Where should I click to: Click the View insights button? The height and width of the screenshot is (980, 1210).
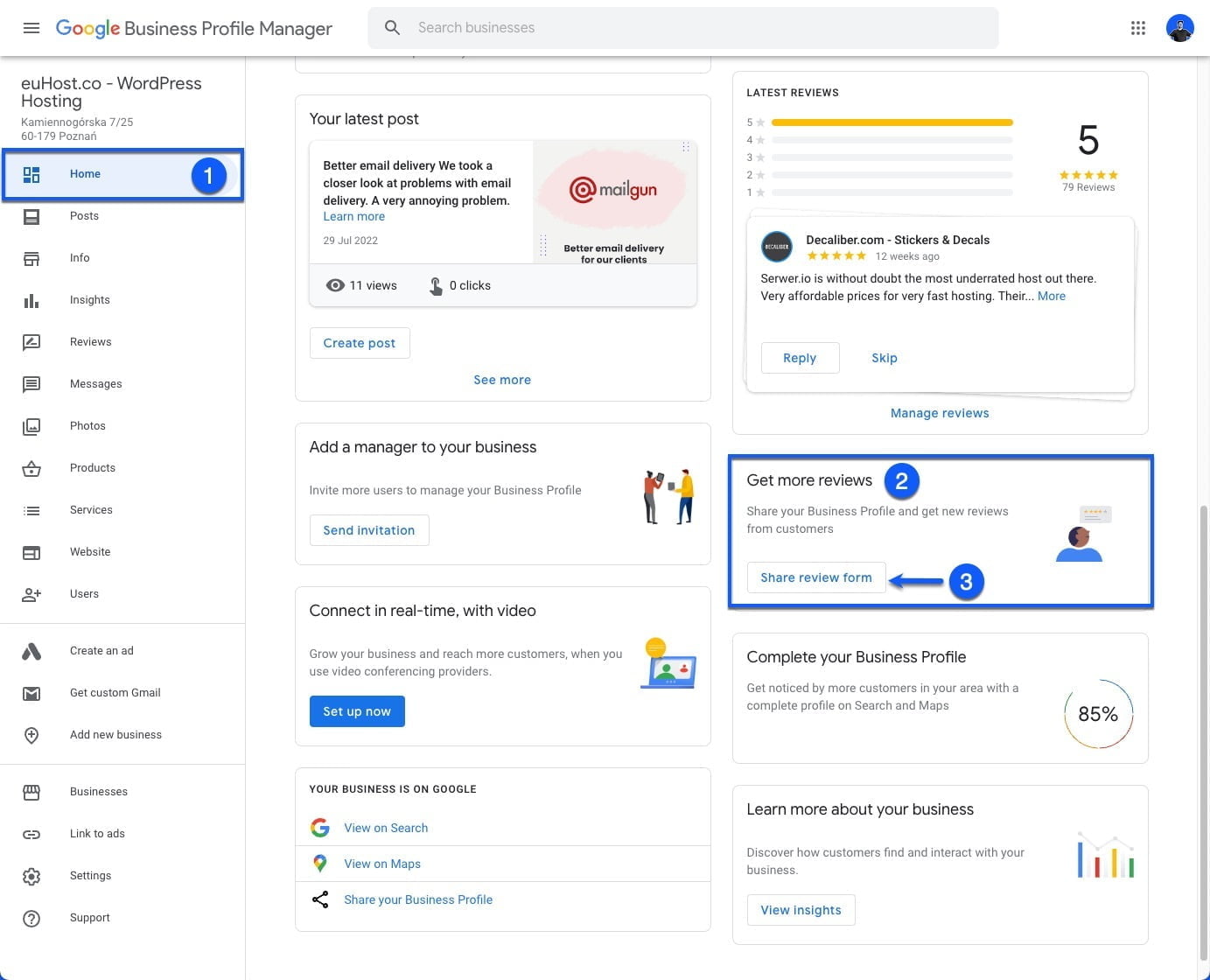[801, 910]
